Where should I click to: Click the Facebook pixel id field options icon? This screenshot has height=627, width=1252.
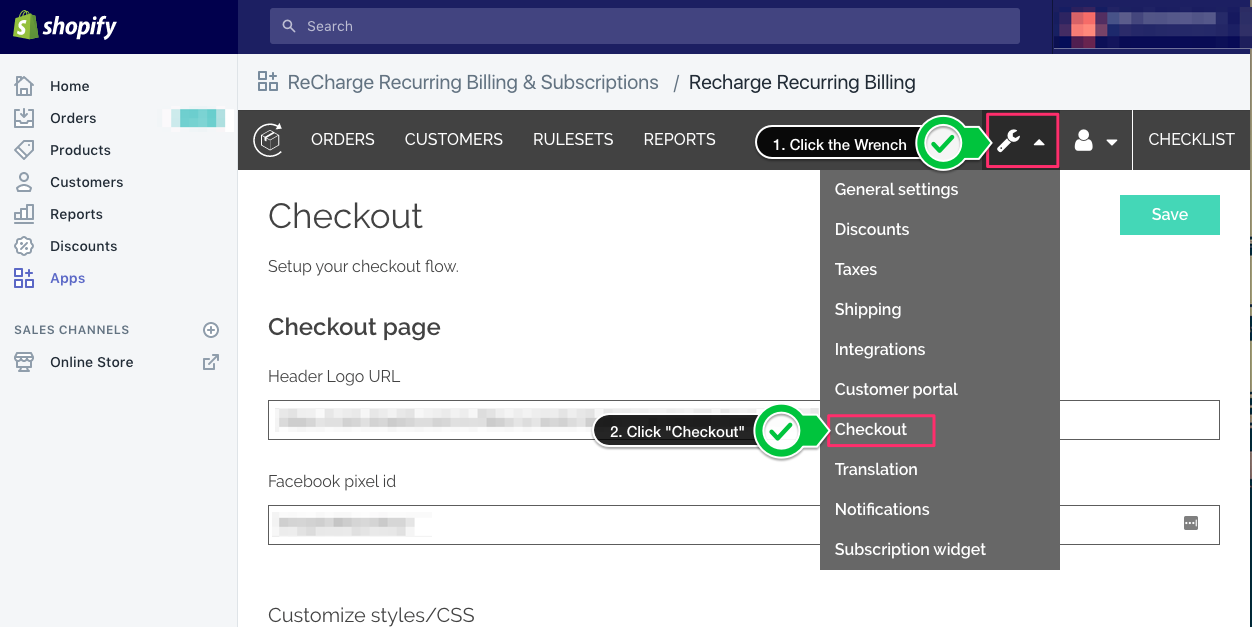(x=1190, y=523)
